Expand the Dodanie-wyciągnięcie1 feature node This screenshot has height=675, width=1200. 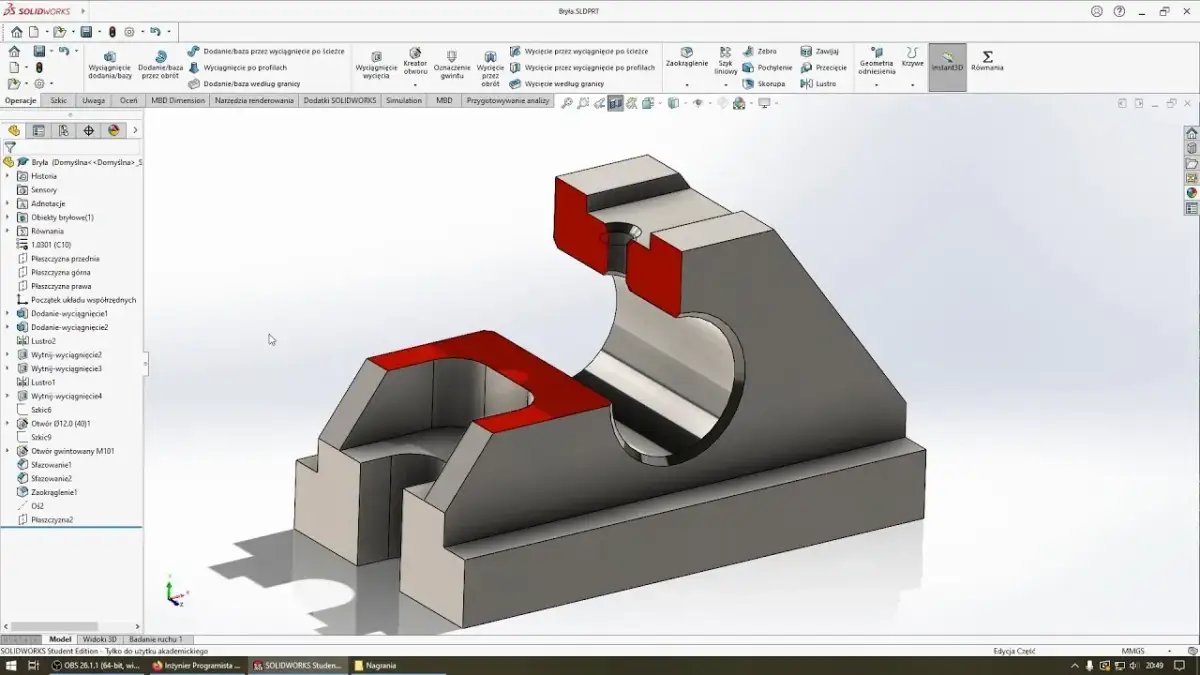click(8, 314)
